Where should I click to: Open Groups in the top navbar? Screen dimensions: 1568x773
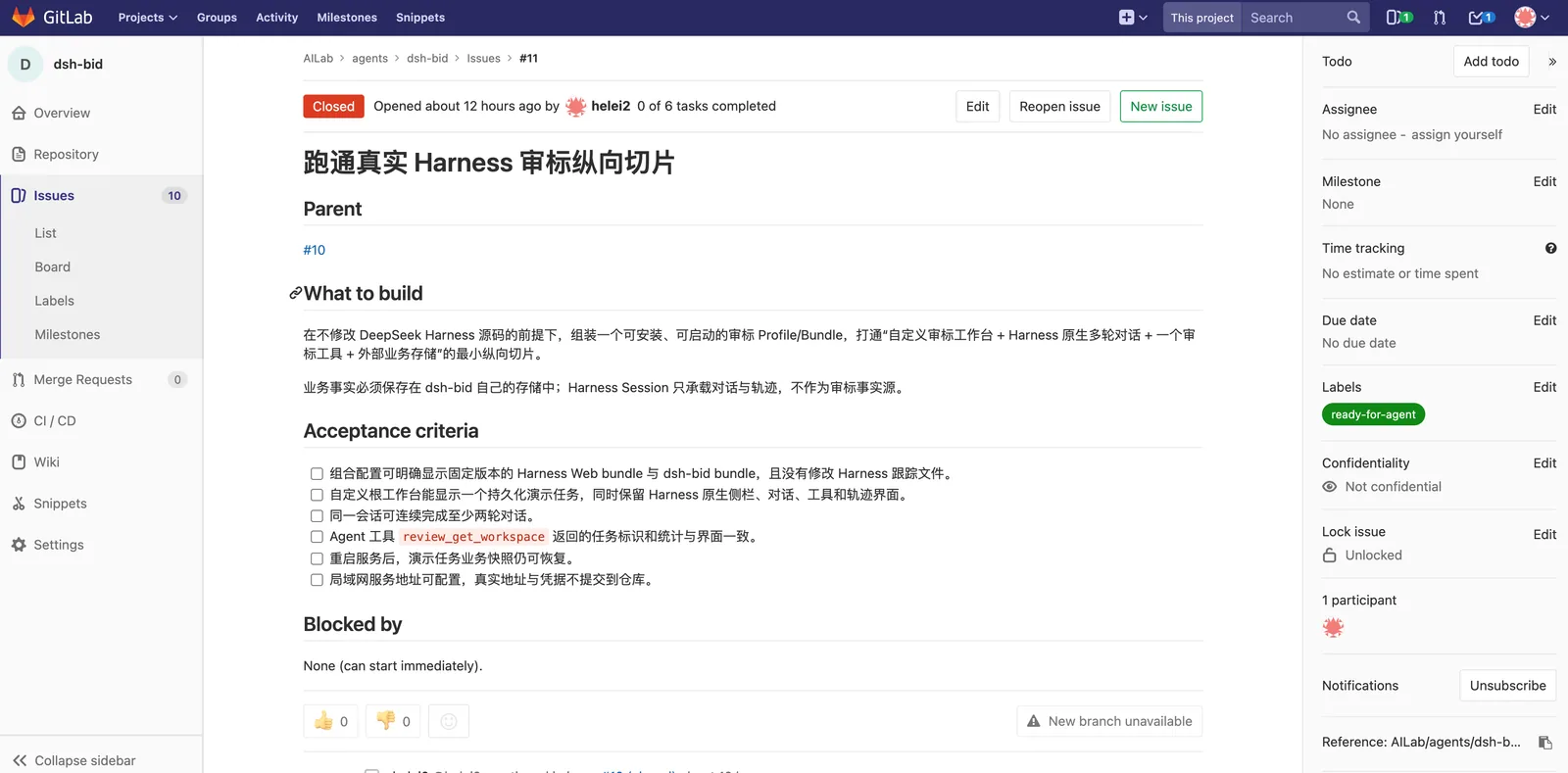217,18
